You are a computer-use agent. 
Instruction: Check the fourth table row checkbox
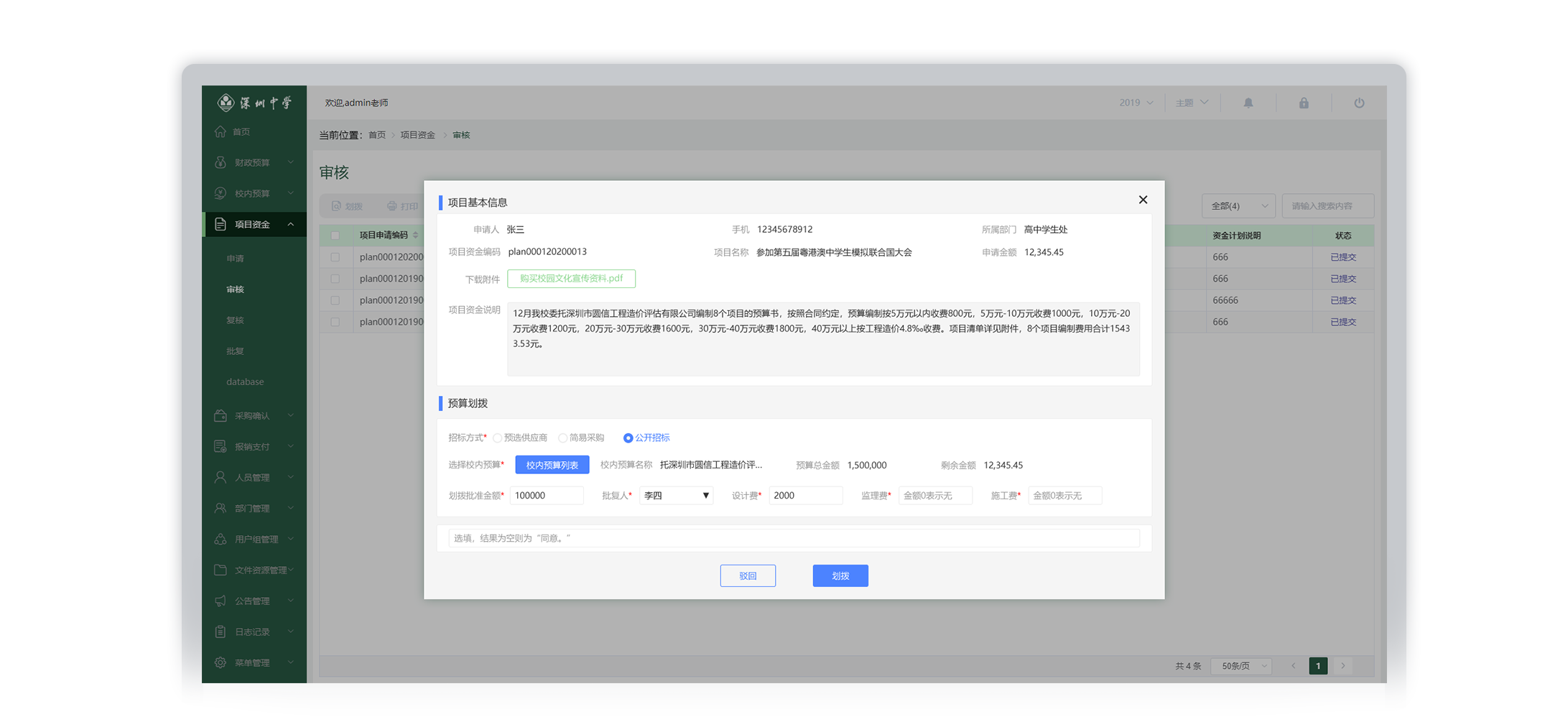(x=335, y=322)
